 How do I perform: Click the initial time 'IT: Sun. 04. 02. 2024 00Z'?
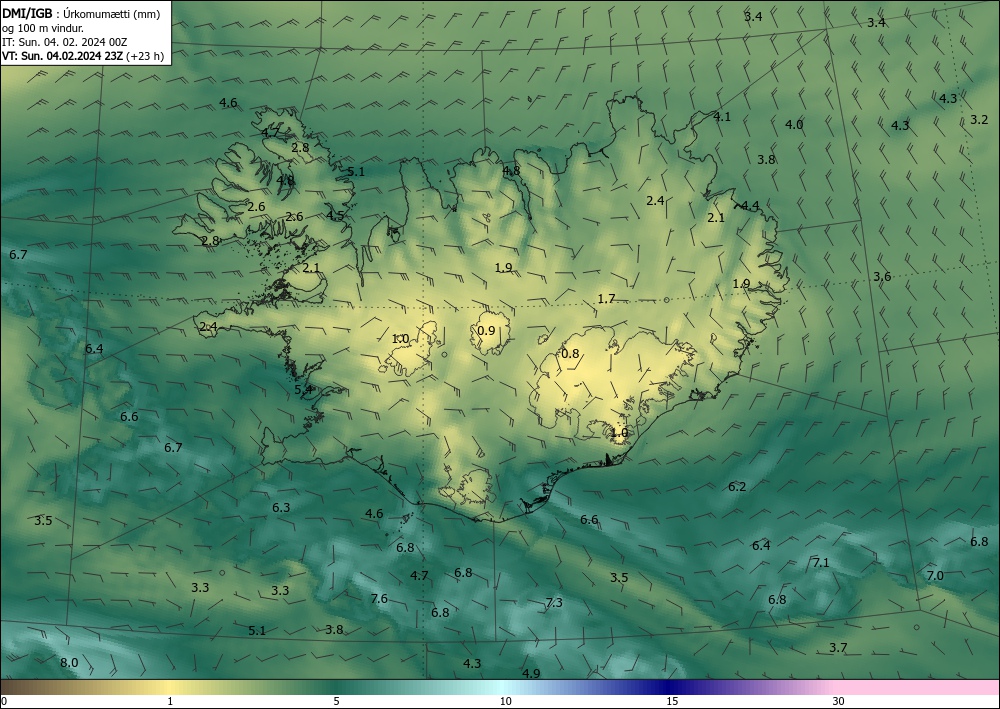pyautogui.click(x=64, y=42)
